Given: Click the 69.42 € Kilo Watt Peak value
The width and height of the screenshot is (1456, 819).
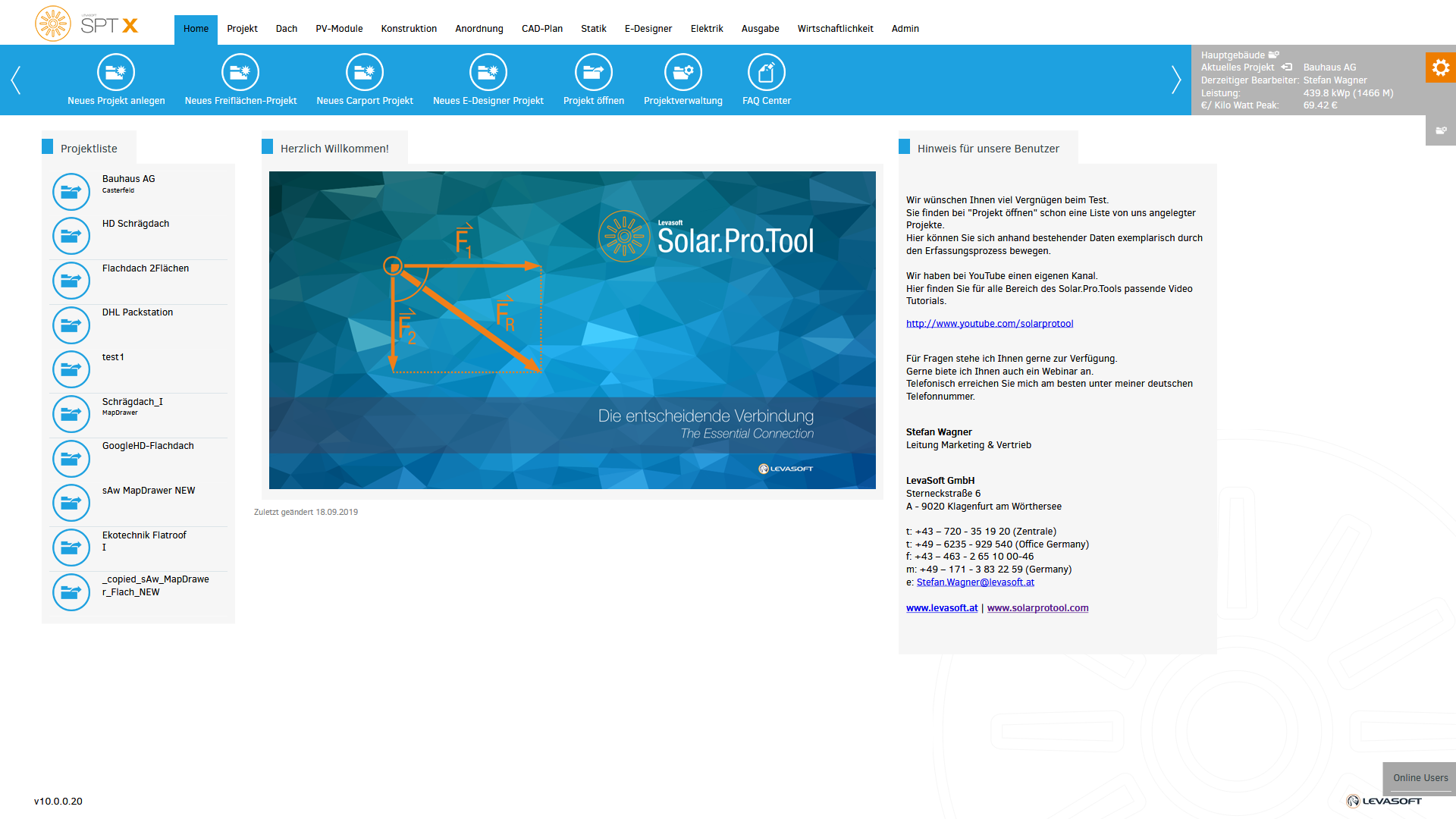Looking at the screenshot, I should 1320,105.
